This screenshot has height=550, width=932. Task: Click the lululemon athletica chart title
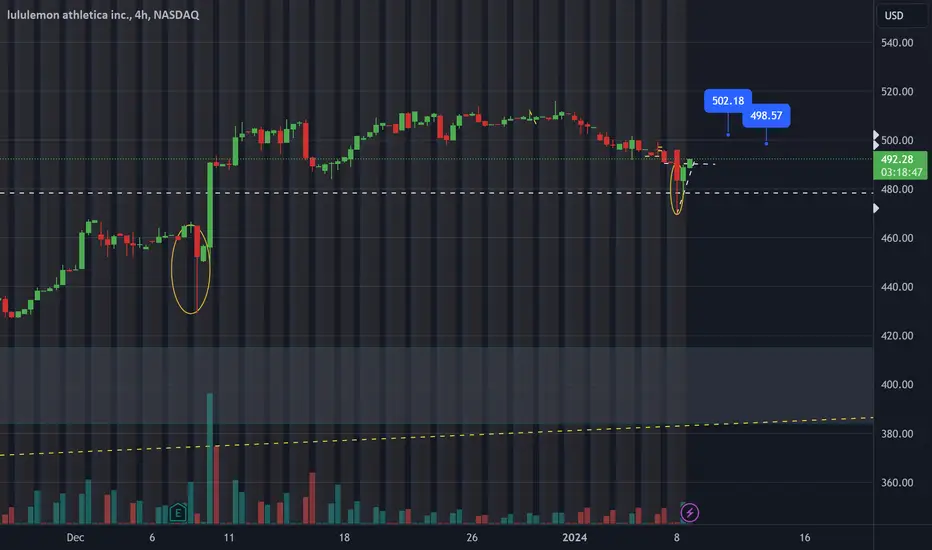point(103,15)
